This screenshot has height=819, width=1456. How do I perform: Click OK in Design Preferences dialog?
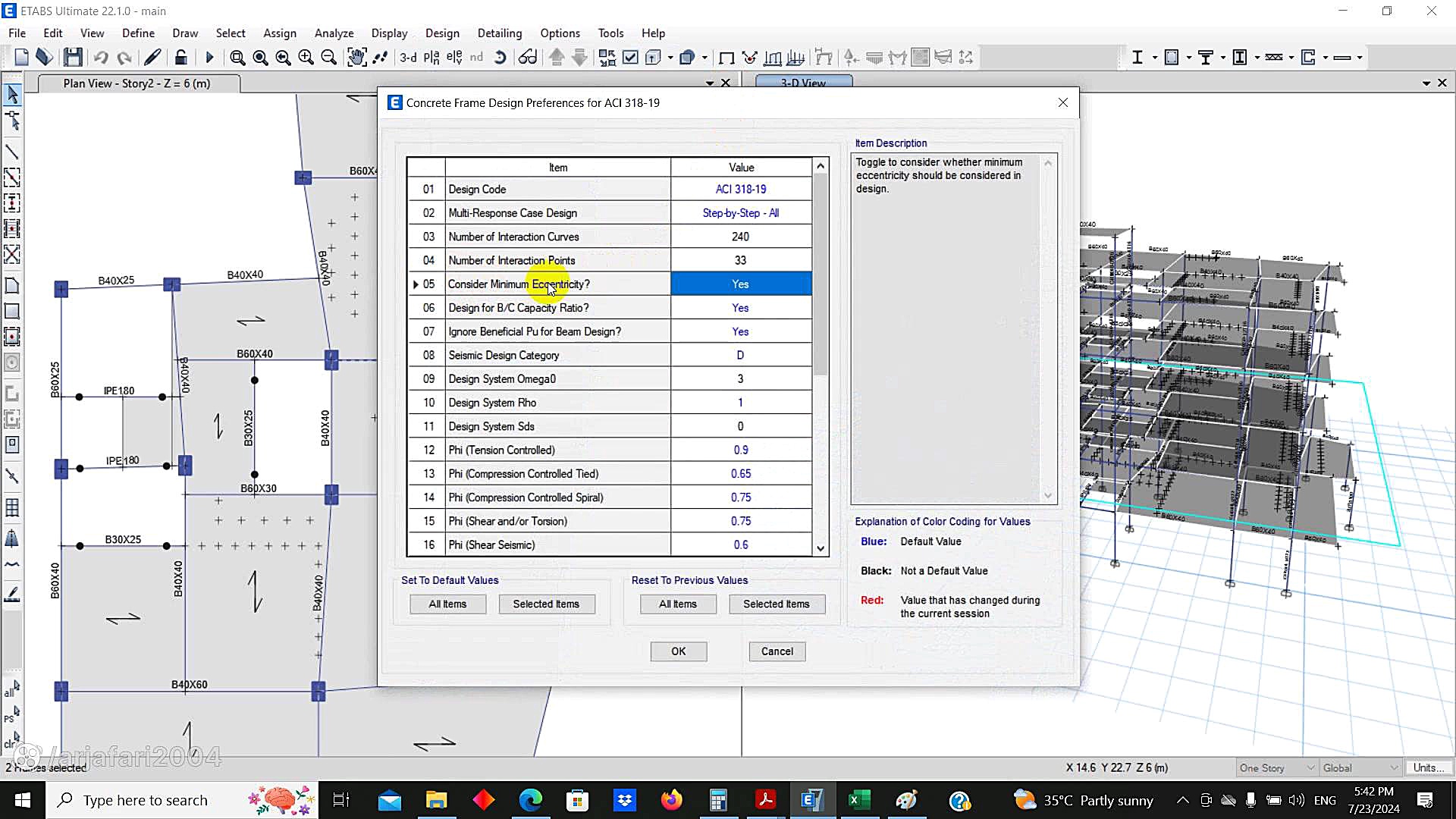pos(679,651)
